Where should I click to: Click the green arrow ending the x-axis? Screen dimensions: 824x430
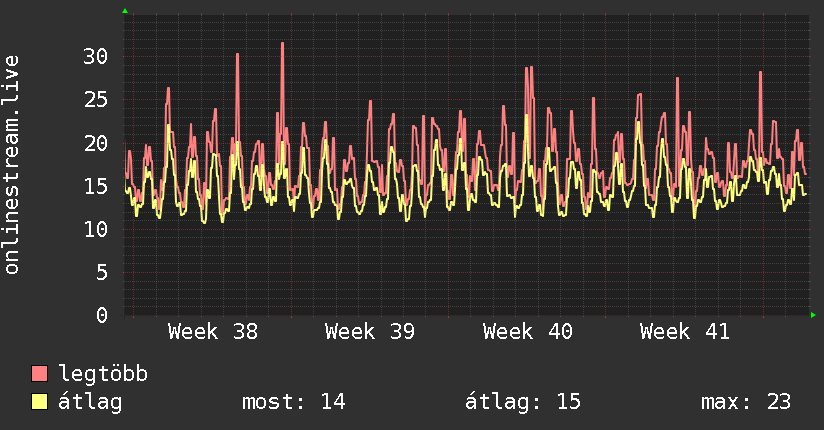point(813,315)
